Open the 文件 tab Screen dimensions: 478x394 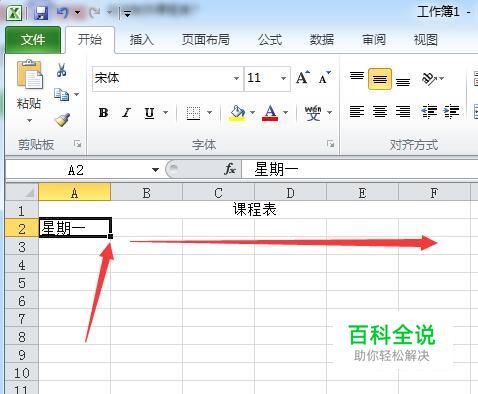(33, 40)
